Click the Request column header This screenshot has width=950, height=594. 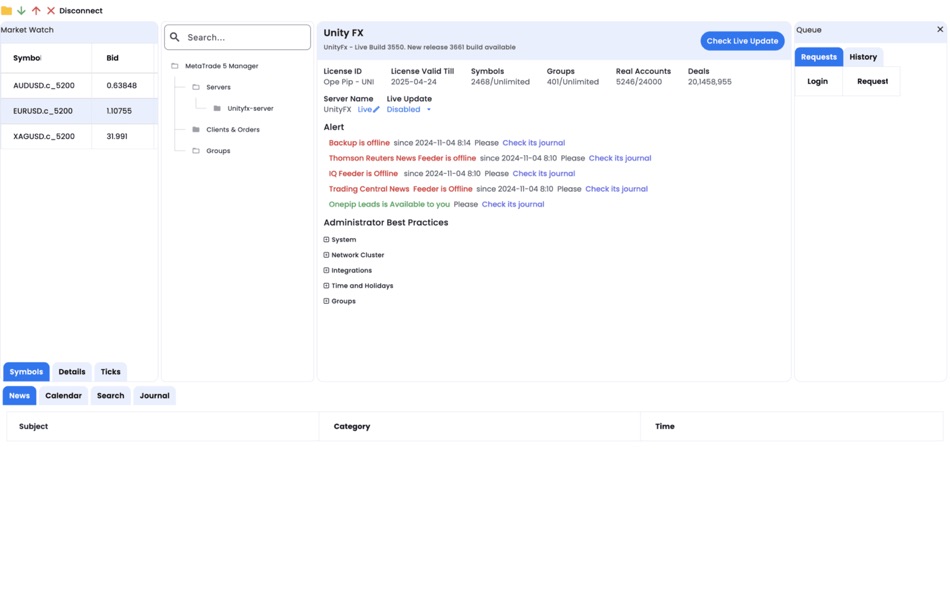coord(872,81)
